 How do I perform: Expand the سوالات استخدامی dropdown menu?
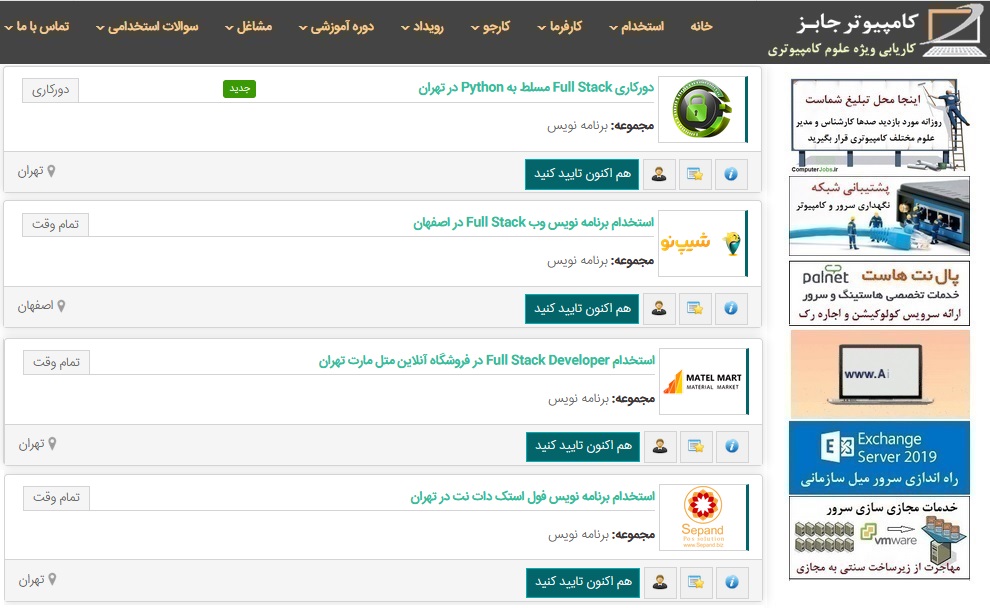pos(147,27)
